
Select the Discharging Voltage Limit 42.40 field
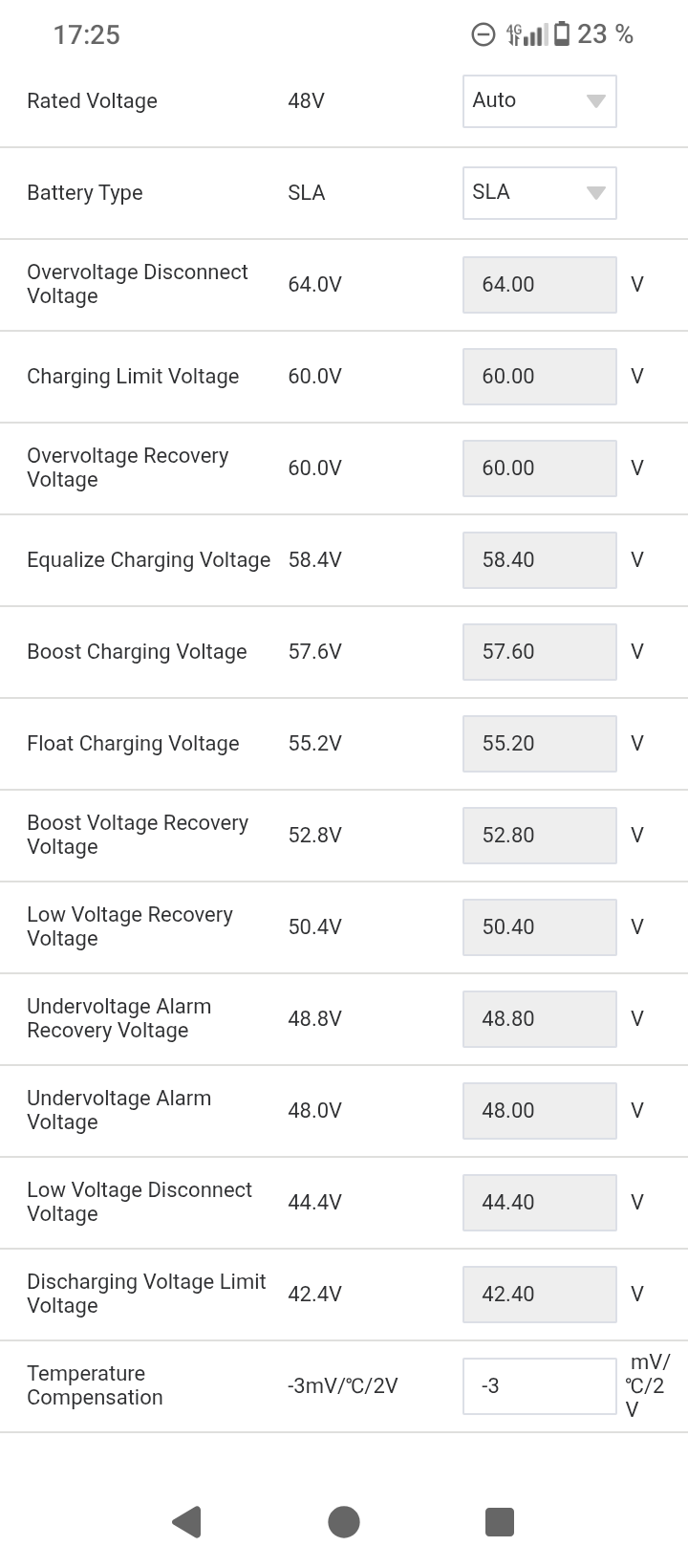540,1295
